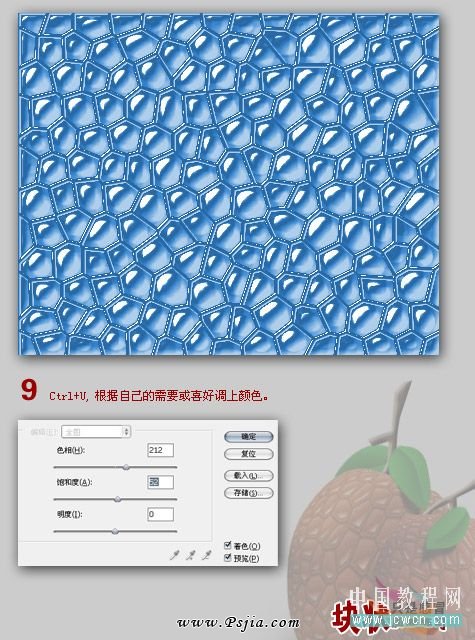Click the 饱和度 saturation slider handle
This screenshot has width=475, height=640.
point(118,499)
